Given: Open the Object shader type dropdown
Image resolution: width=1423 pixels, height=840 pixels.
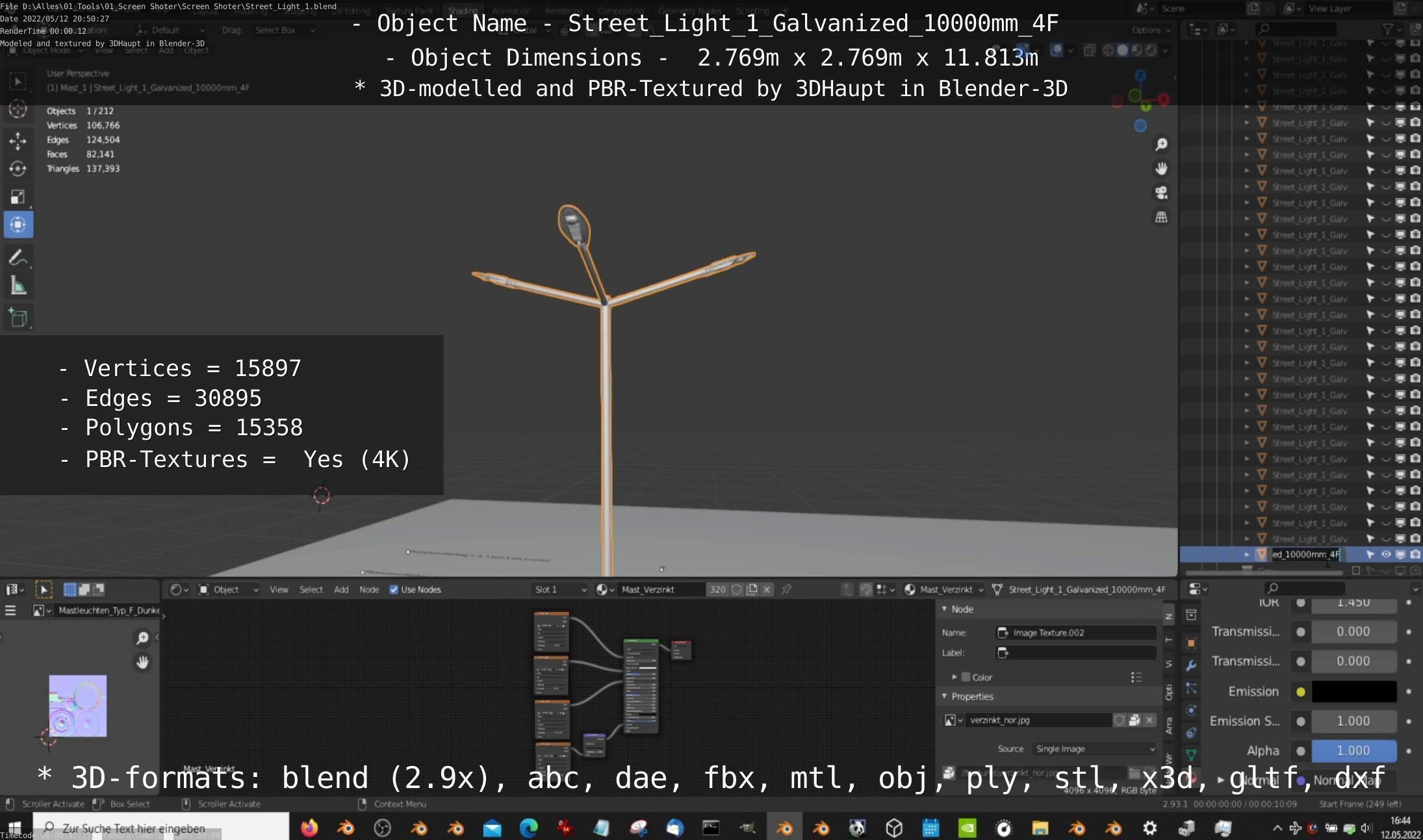Looking at the screenshot, I should tap(229, 589).
